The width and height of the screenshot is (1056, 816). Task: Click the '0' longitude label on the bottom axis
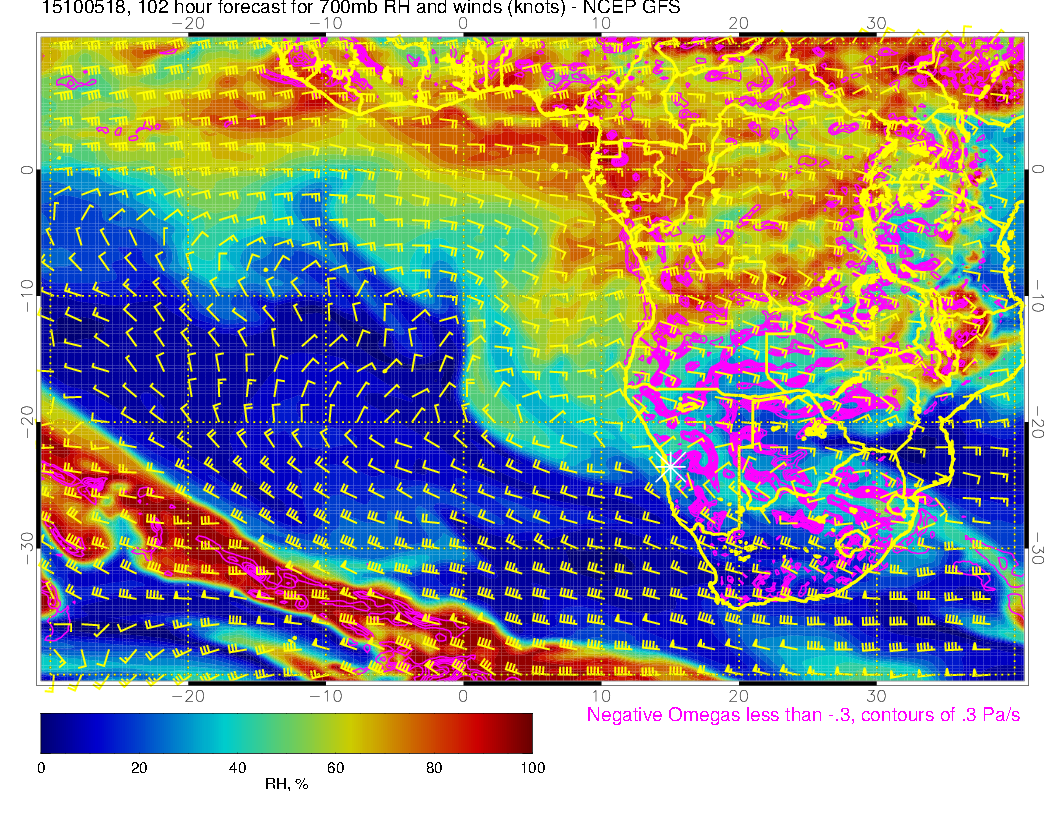(x=463, y=696)
